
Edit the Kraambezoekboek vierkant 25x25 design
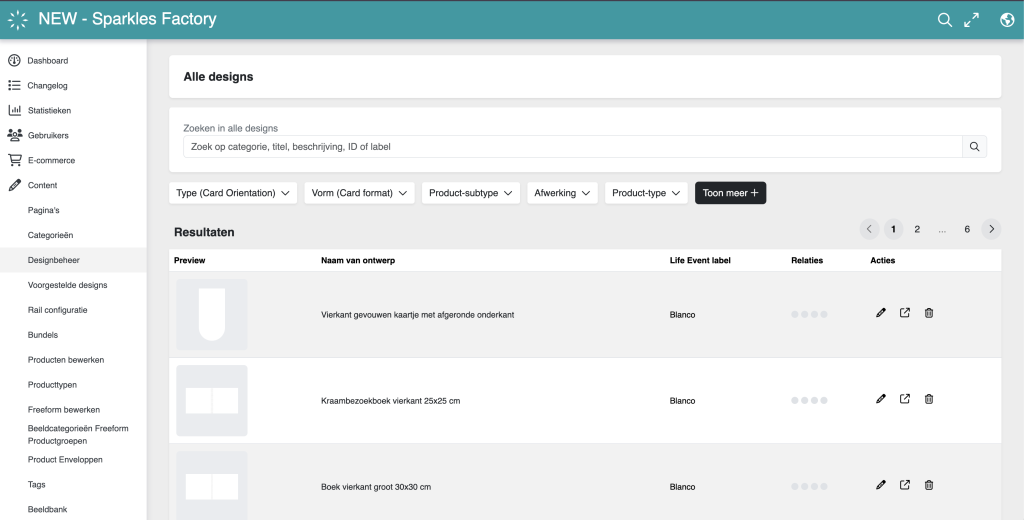(x=881, y=399)
